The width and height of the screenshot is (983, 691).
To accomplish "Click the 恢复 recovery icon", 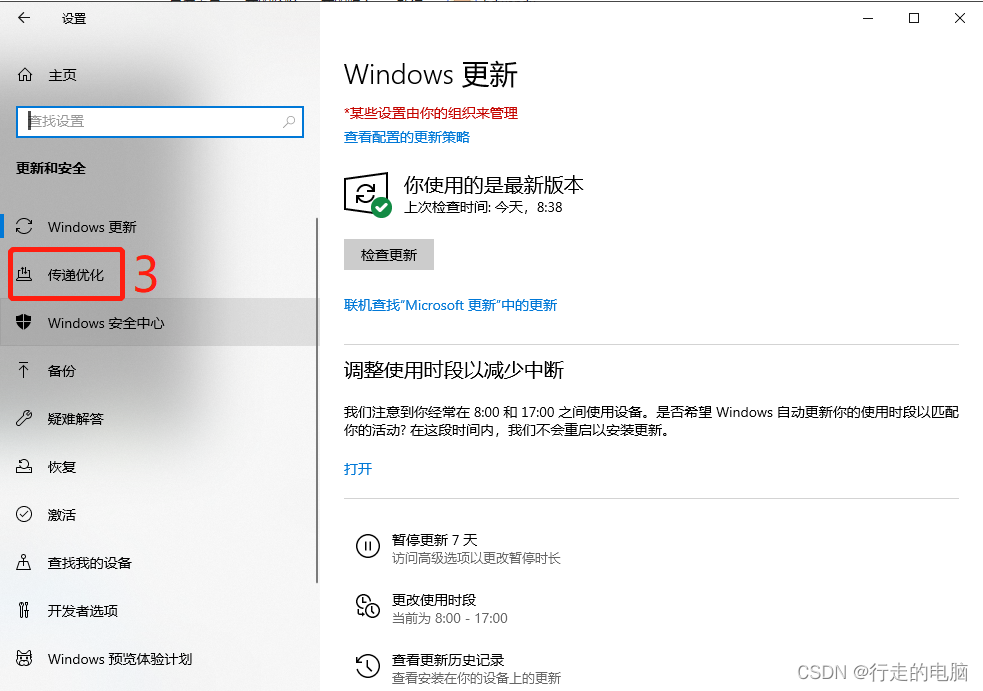I will tap(24, 467).
